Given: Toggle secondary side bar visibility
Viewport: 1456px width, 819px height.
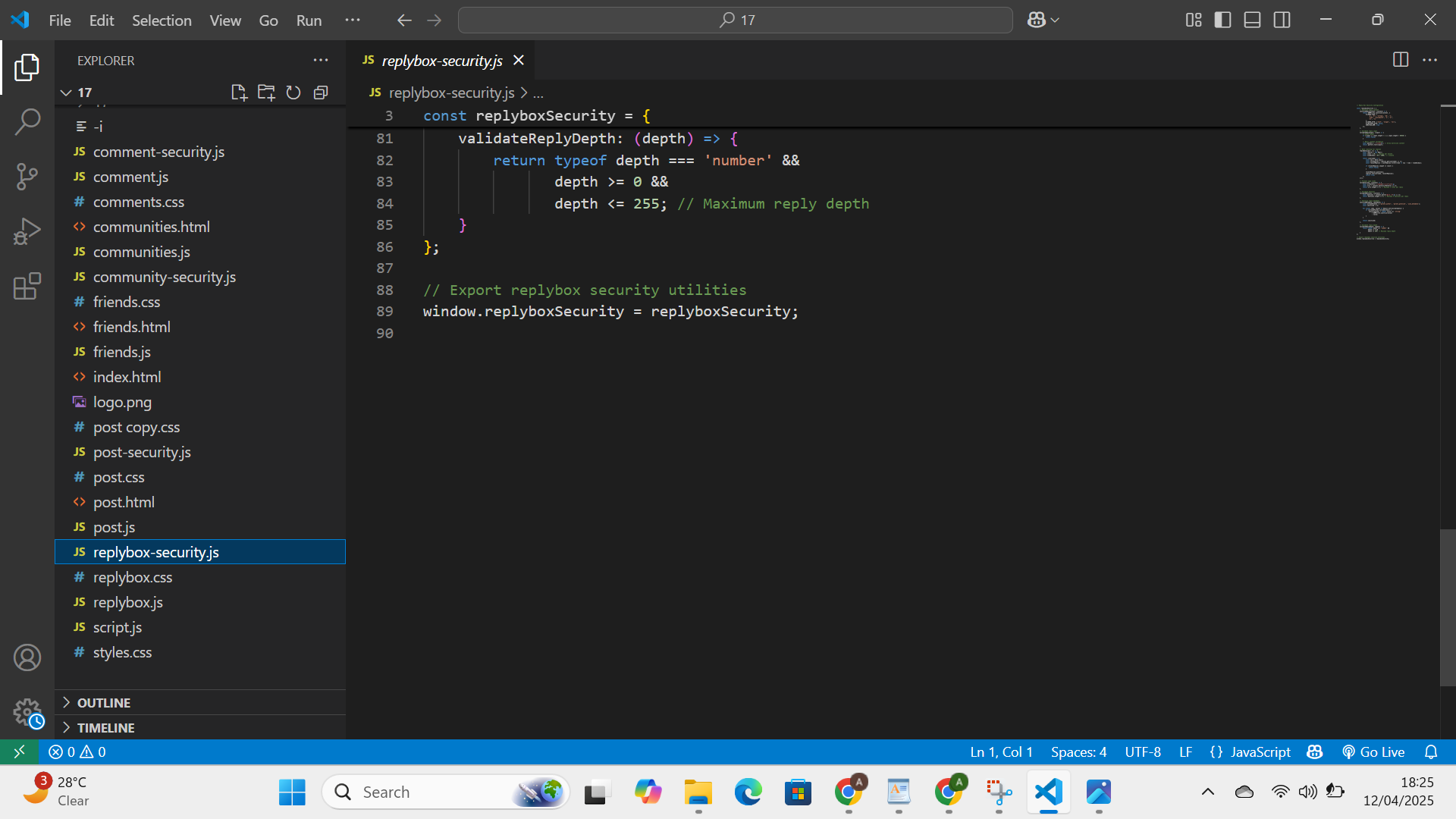Looking at the screenshot, I should 1282,20.
